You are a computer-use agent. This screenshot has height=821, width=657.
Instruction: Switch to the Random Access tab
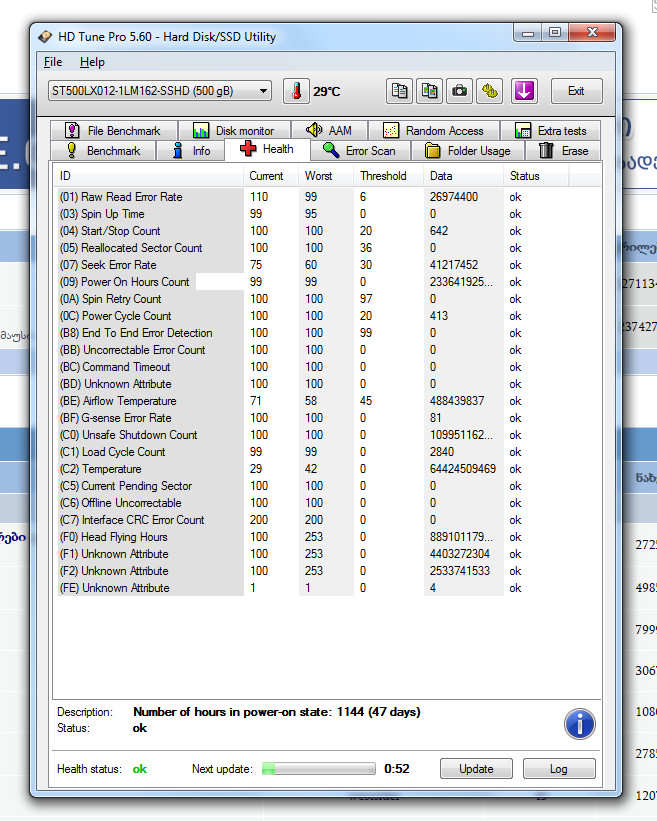point(433,130)
